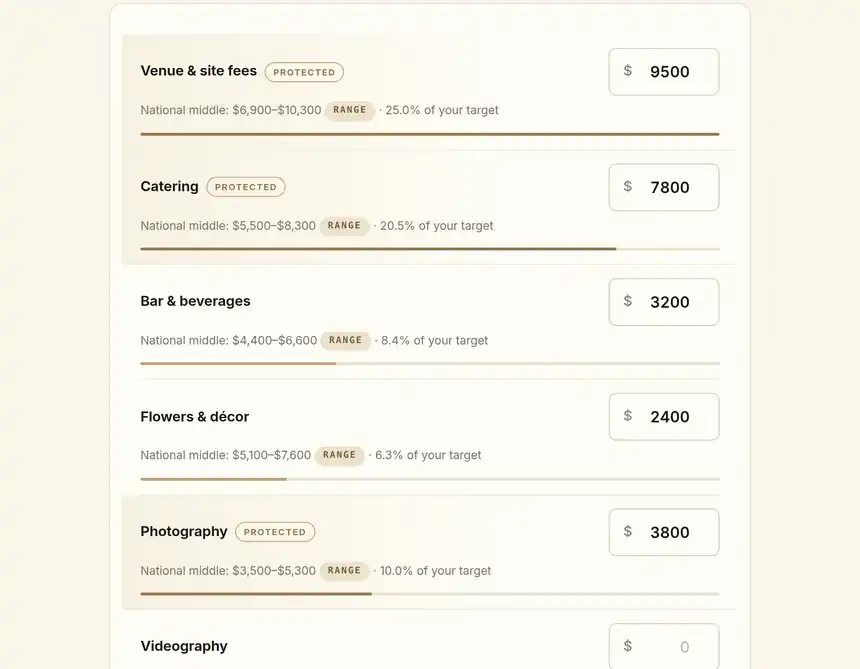
Task: Toggle the PROTECTED badge on Venue & site fees
Action: point(304,72)
